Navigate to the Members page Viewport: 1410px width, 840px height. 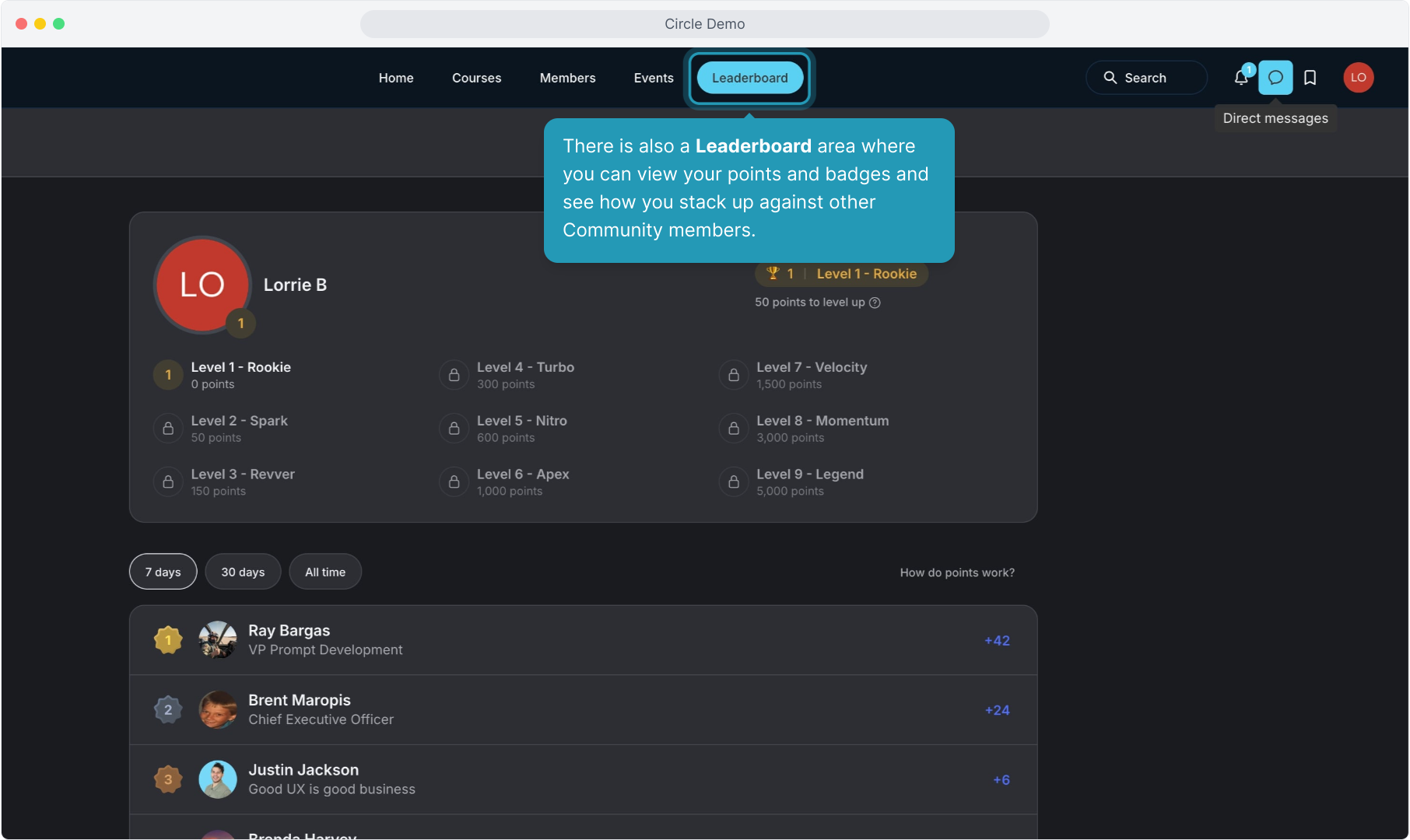[567, 78]
